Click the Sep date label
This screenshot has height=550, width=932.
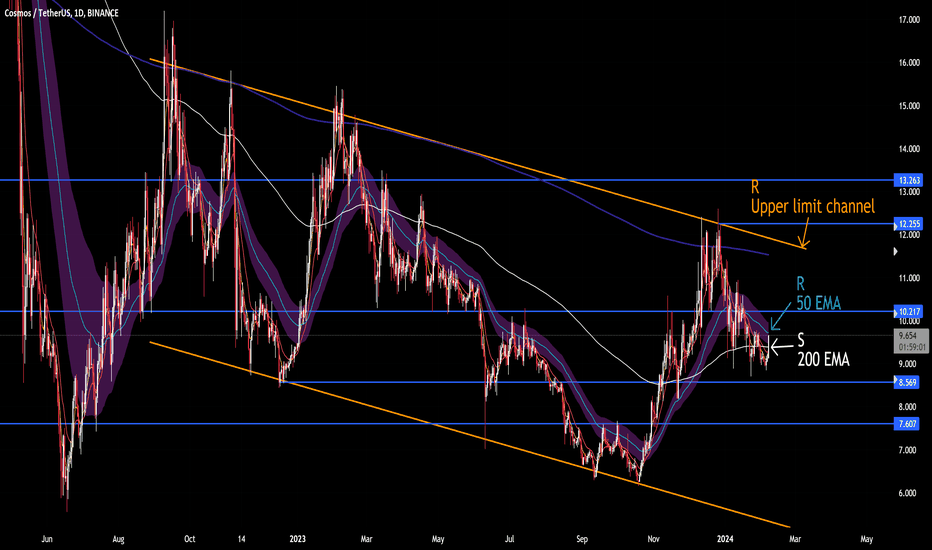[582, 539]
